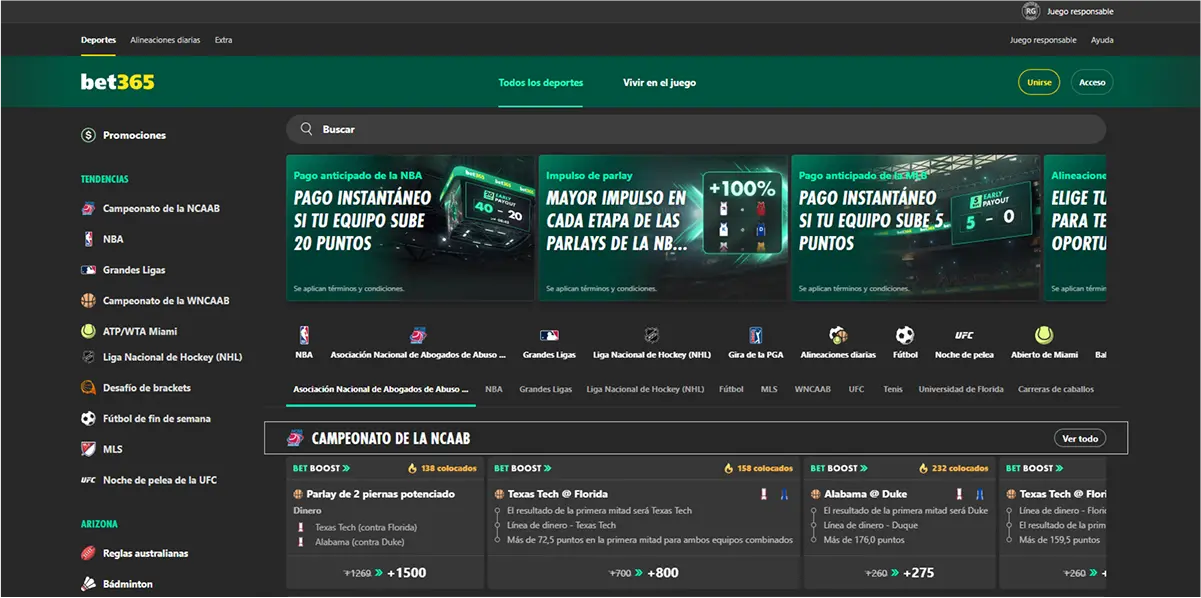This screenshot has height=598, width=1201.
Task: Select the +275 Alabama @ Duke odds
Action: (x=918, y=573)
